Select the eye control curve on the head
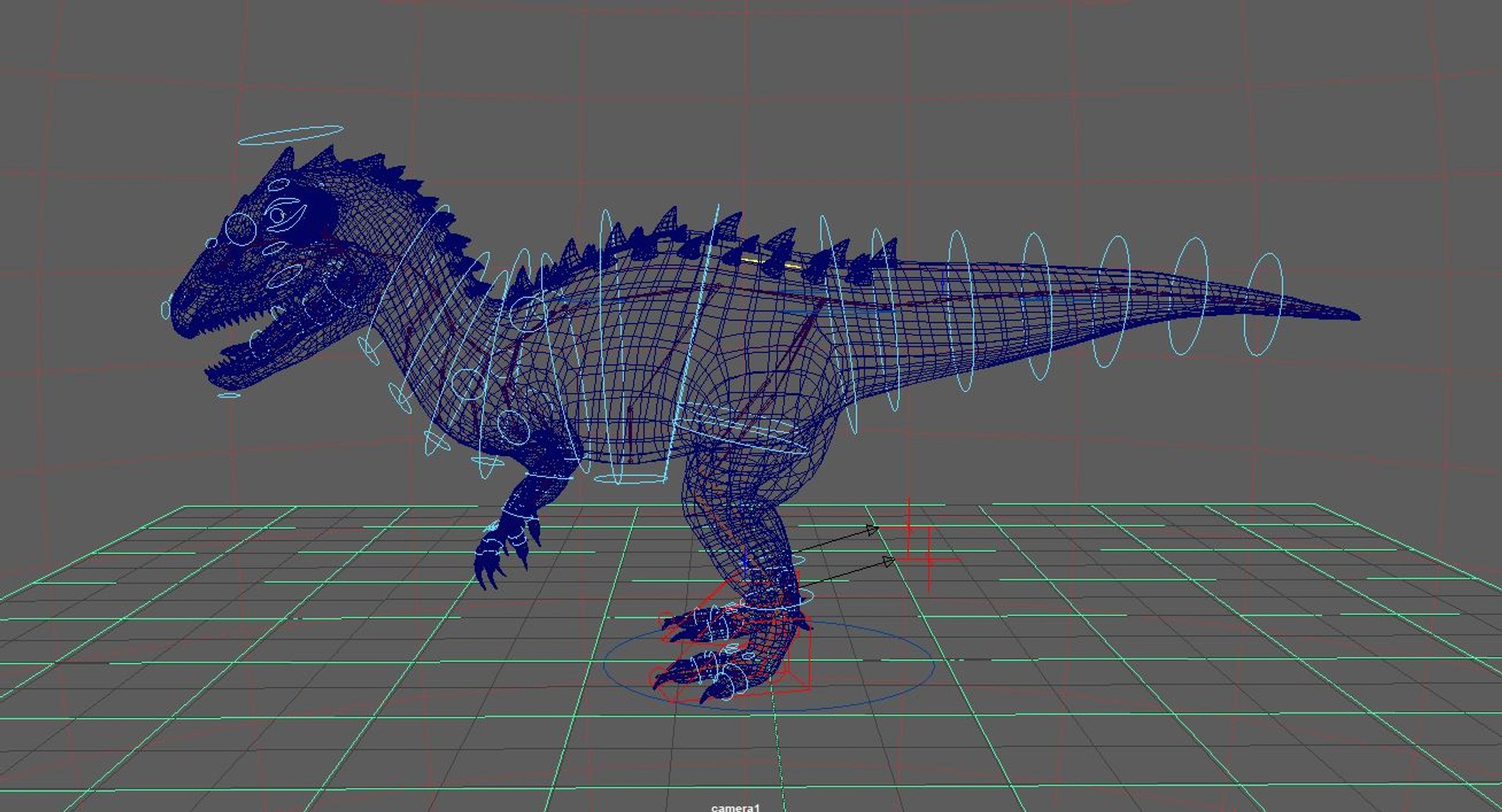The image size is (1502, 812). click(285, 214)
